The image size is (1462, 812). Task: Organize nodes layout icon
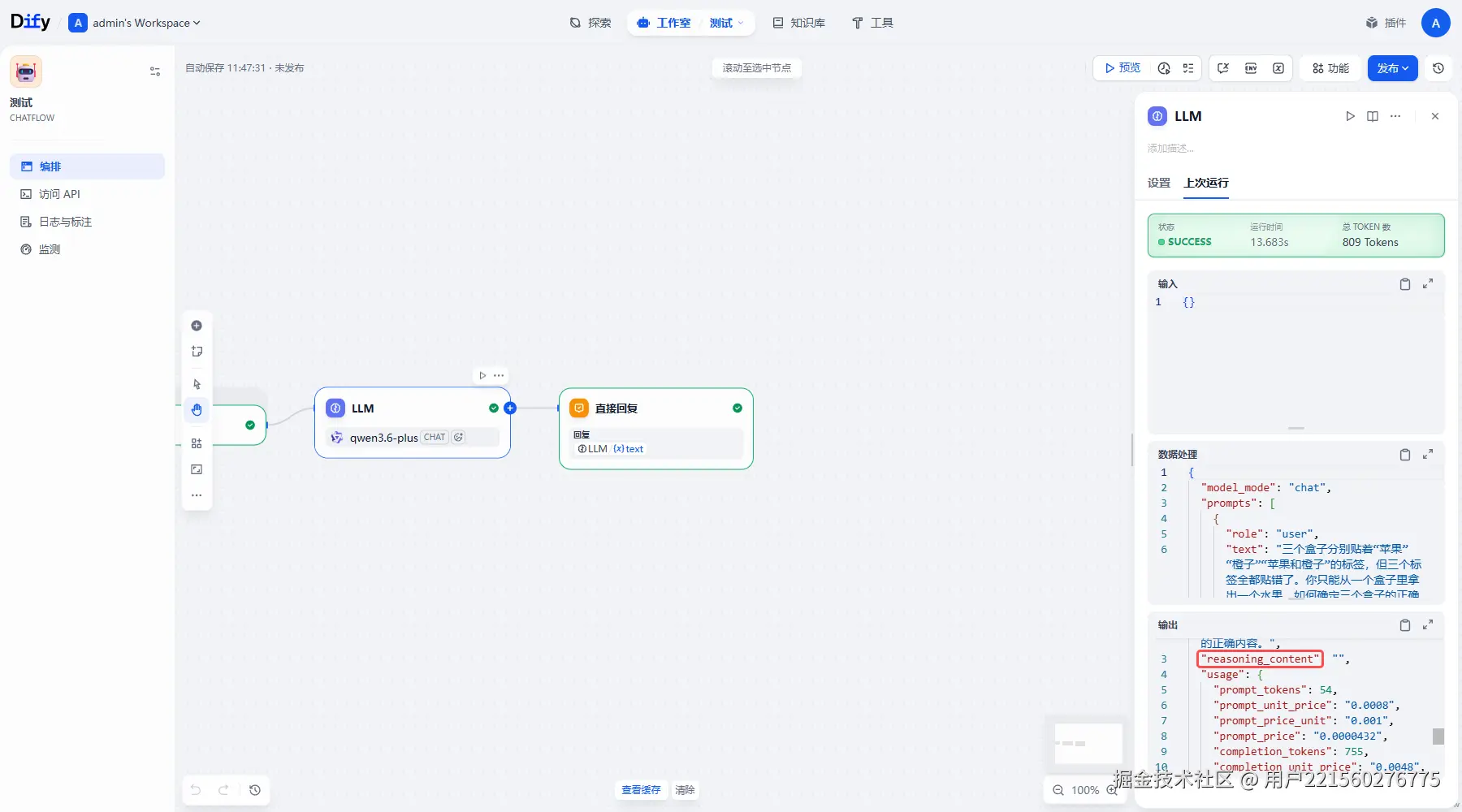(x=197, y=443)
